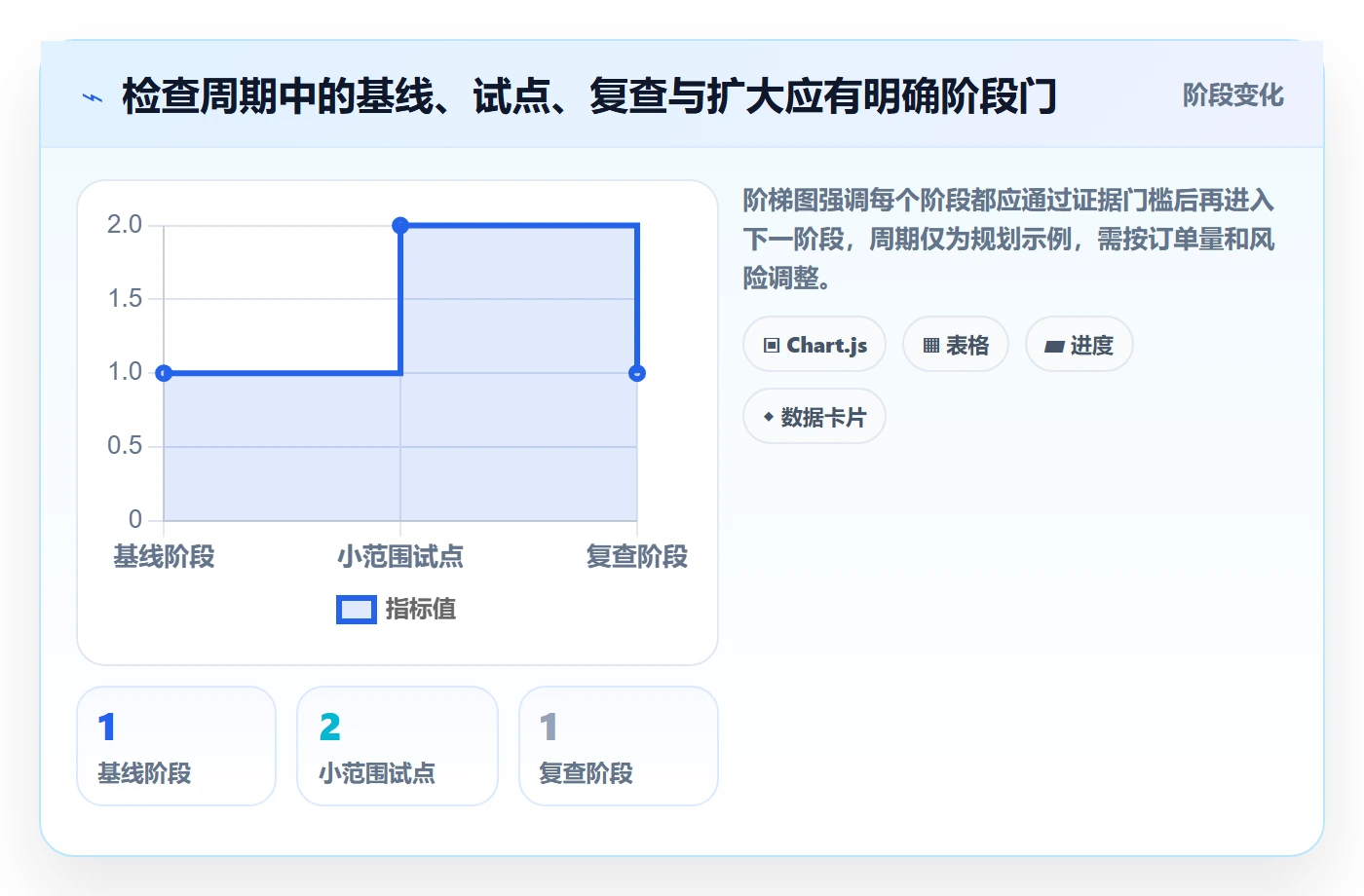Click the 1.0 y-axis value
Viewport: 1364px width, 896px height.
(125, 372)
